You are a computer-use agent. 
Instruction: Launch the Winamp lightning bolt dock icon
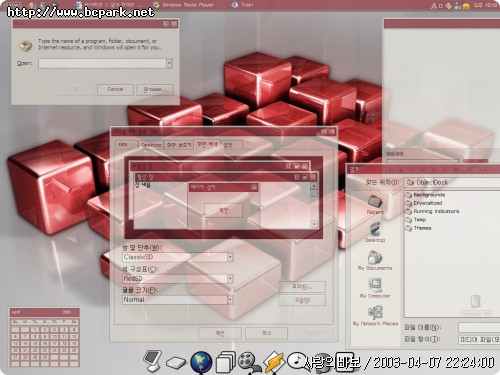pyautogui.click(x=274, y=362)
